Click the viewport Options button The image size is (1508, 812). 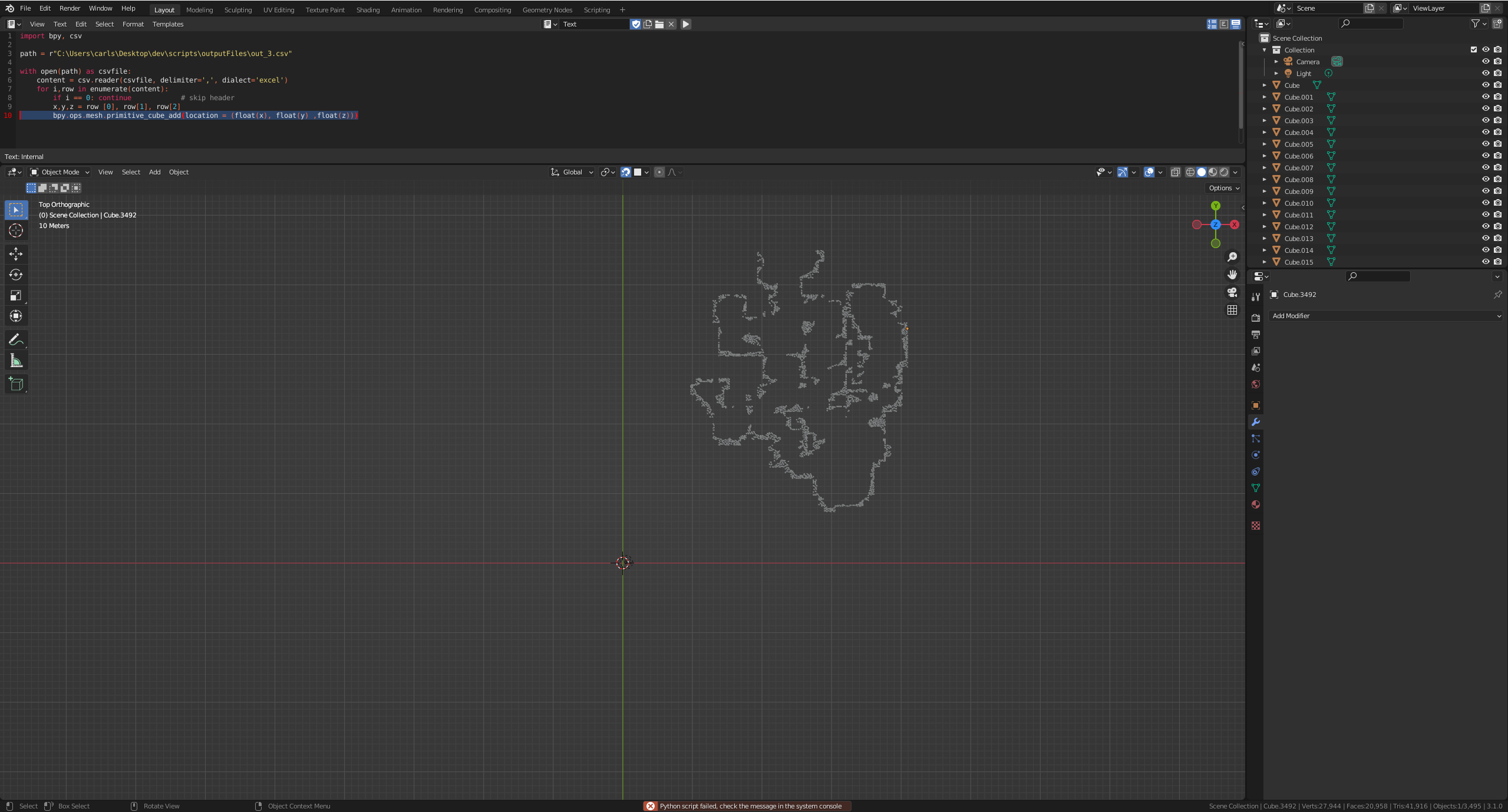[x=1224, y=188]
